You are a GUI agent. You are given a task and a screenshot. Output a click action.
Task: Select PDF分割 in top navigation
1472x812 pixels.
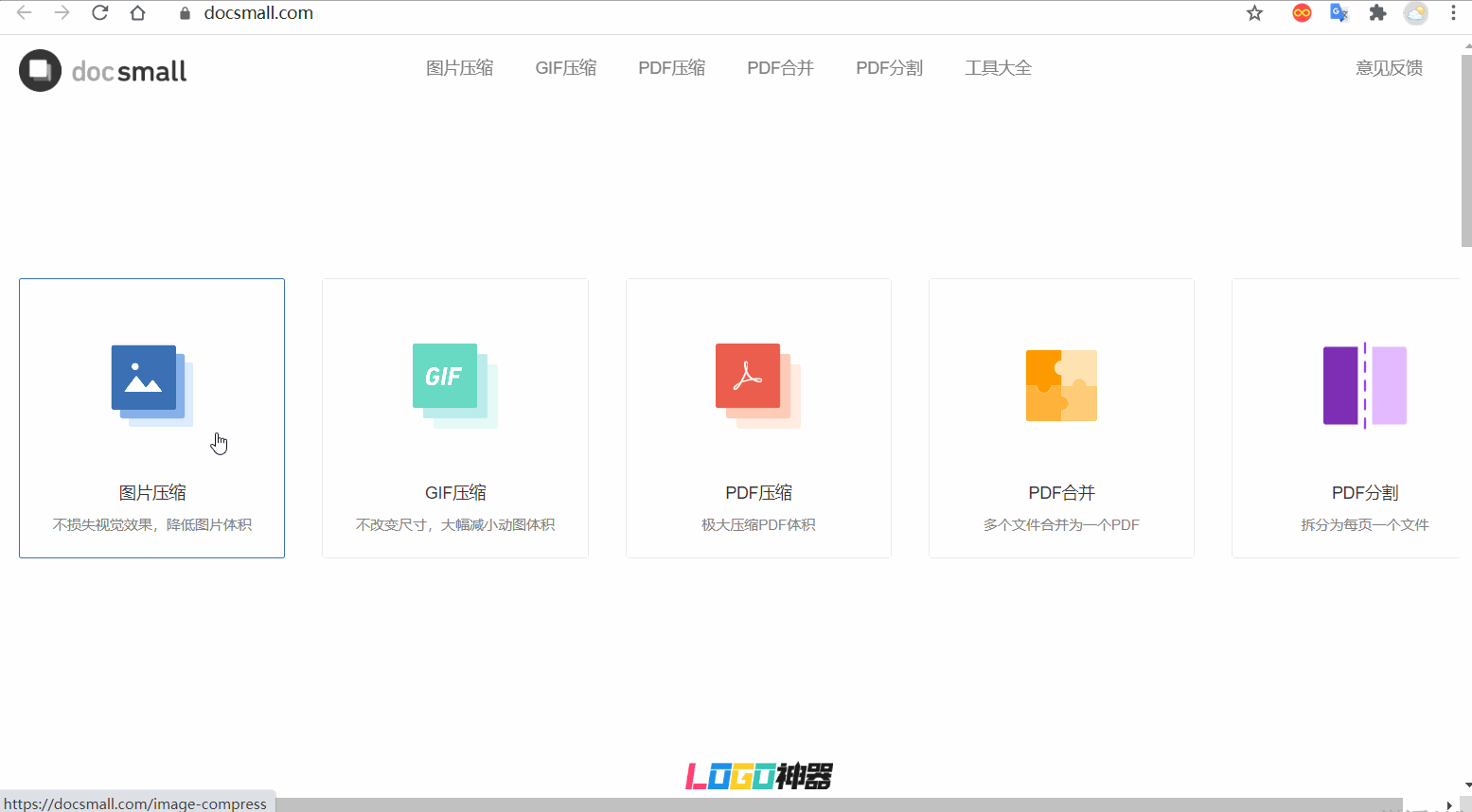point(890,68)
